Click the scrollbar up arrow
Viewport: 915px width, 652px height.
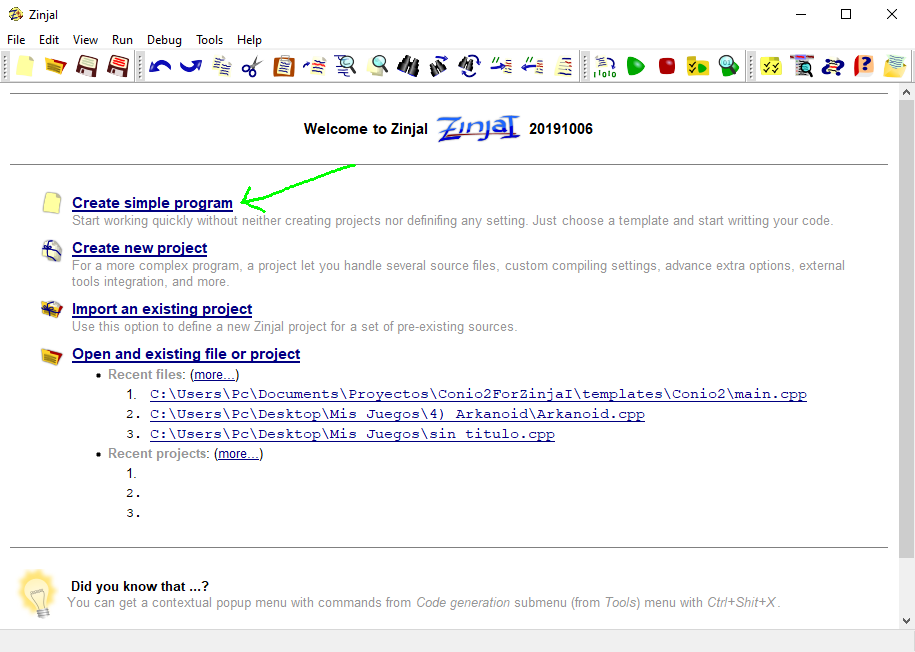[x=906, y=92]
